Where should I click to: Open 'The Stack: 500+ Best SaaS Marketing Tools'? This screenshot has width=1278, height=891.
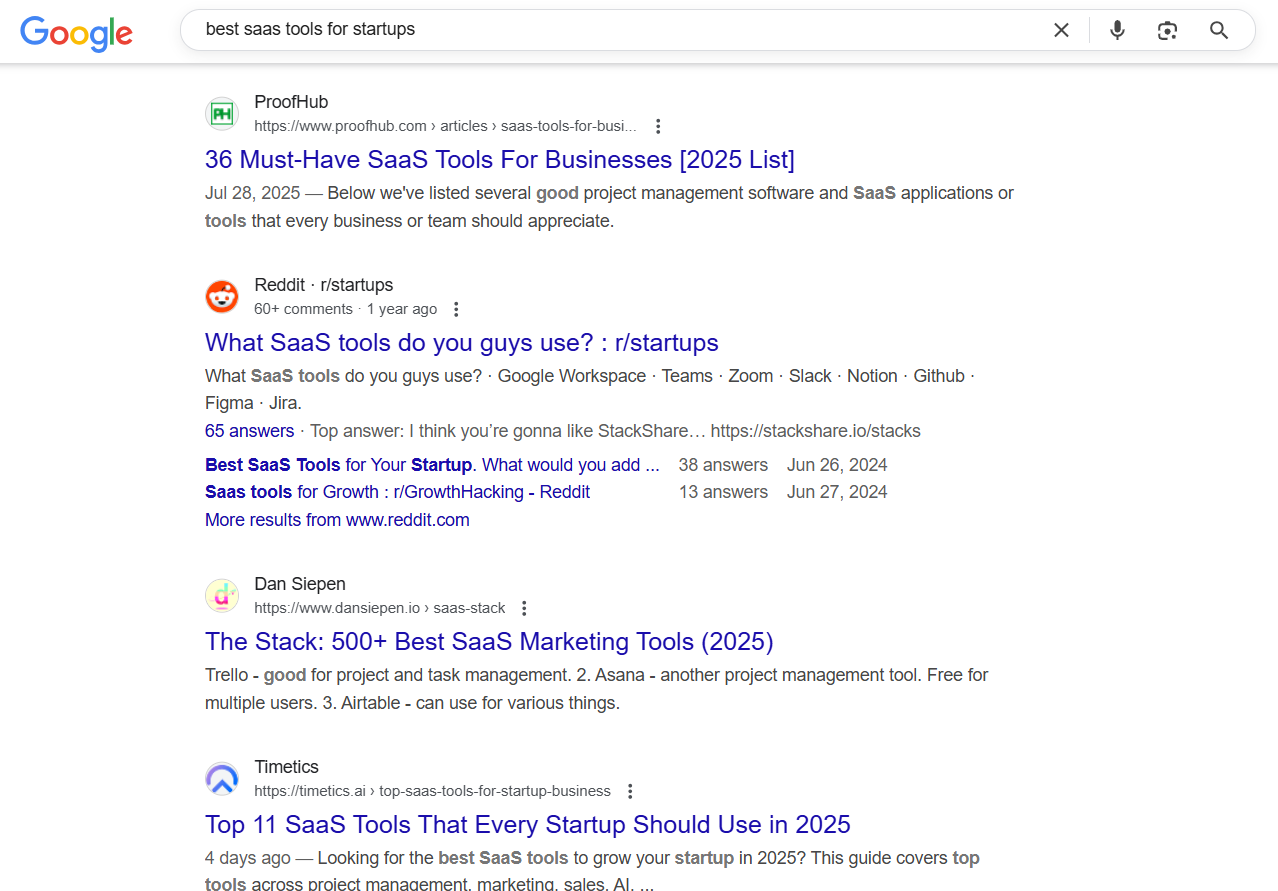coord(489,641)
